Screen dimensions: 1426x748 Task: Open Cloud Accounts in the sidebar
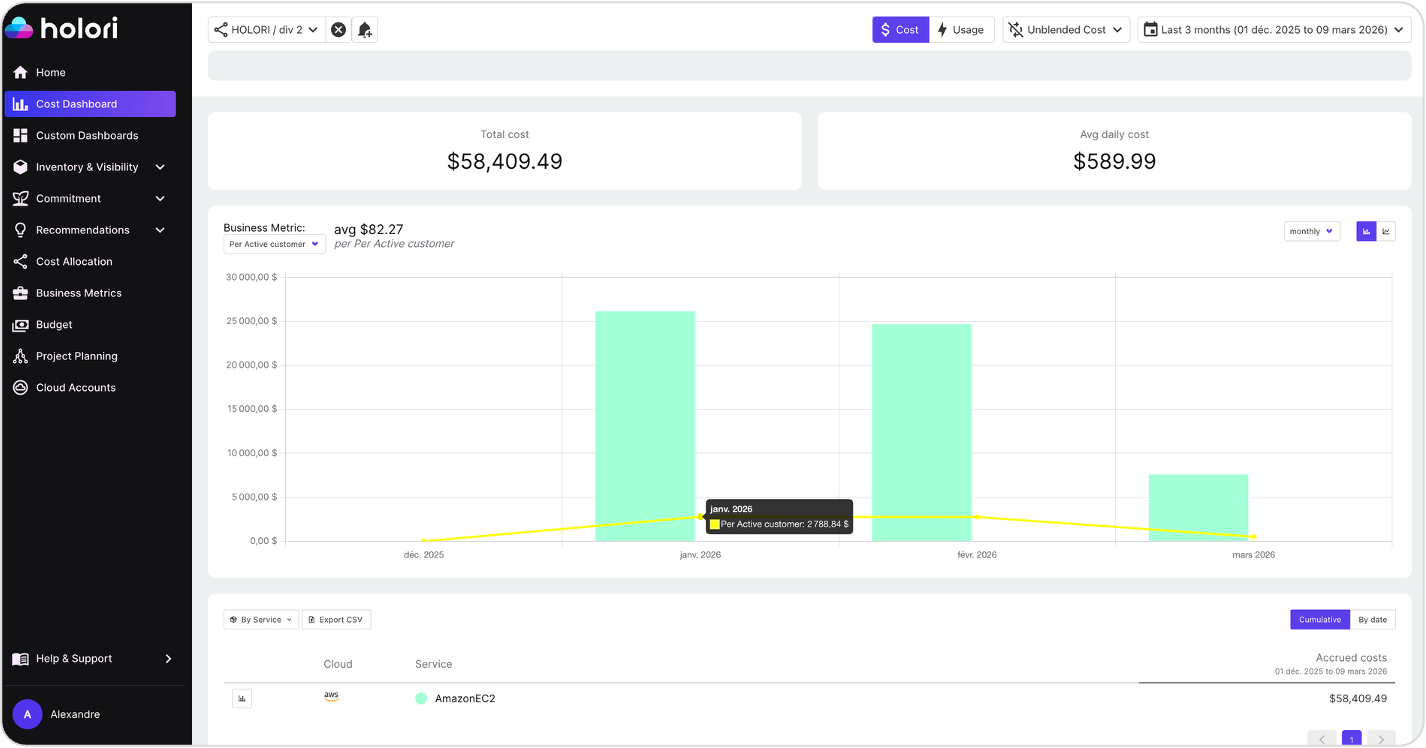point(78,387)
